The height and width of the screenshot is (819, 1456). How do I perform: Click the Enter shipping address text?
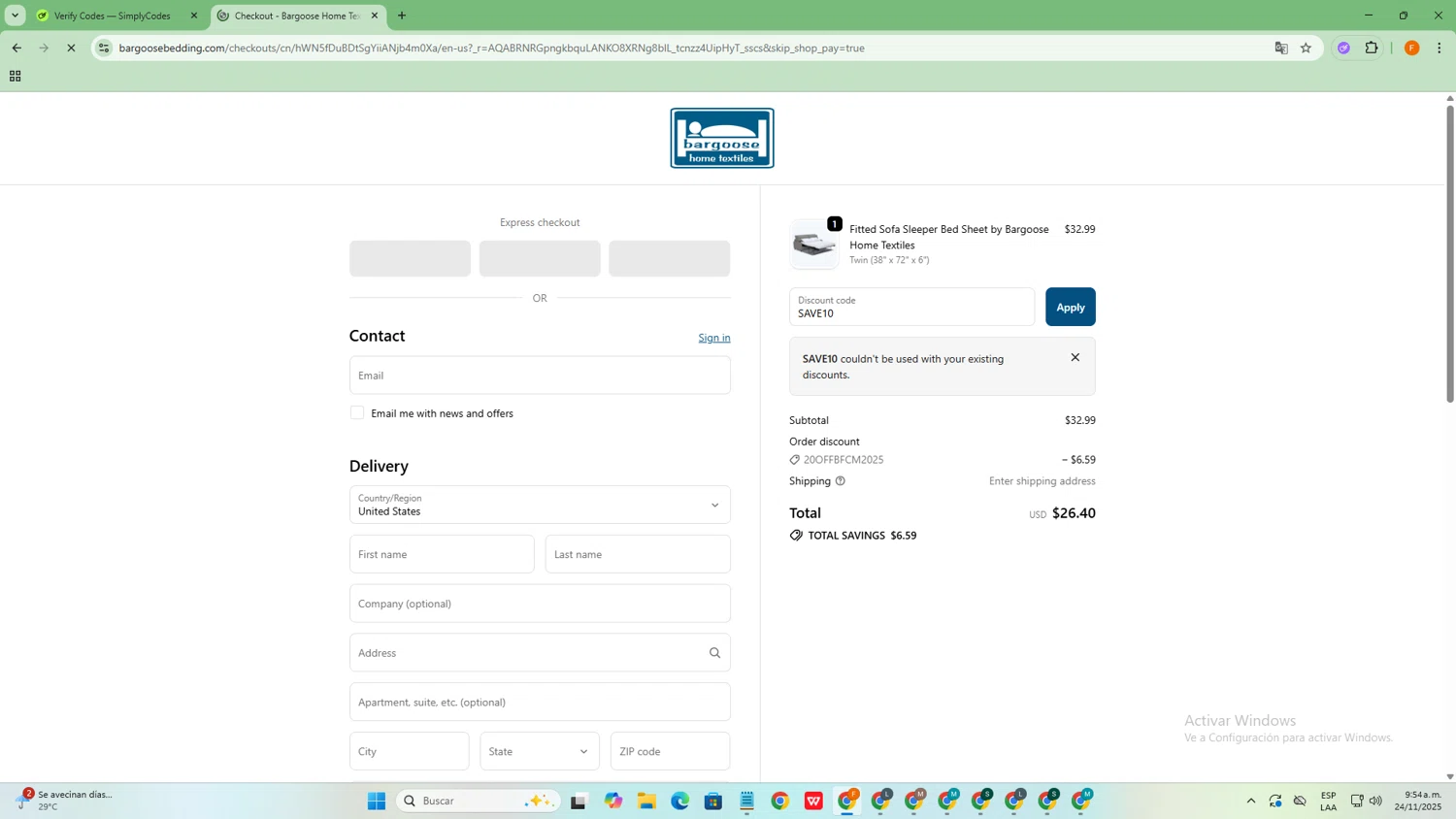click(x=1042, y=481)
